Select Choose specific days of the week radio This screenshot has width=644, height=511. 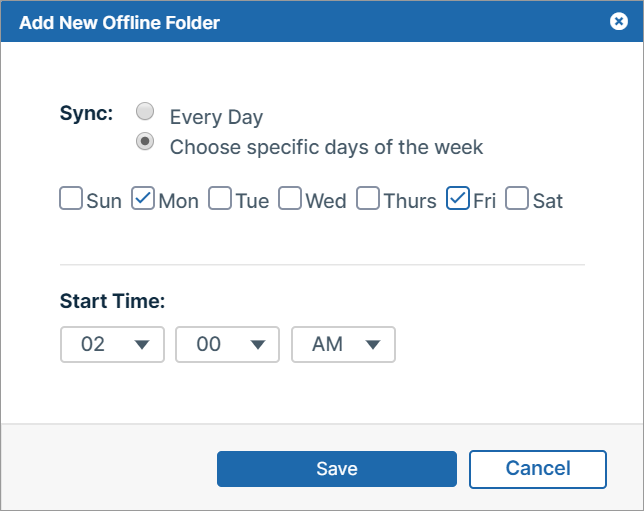pyautogui.click(x=145, y=141)
